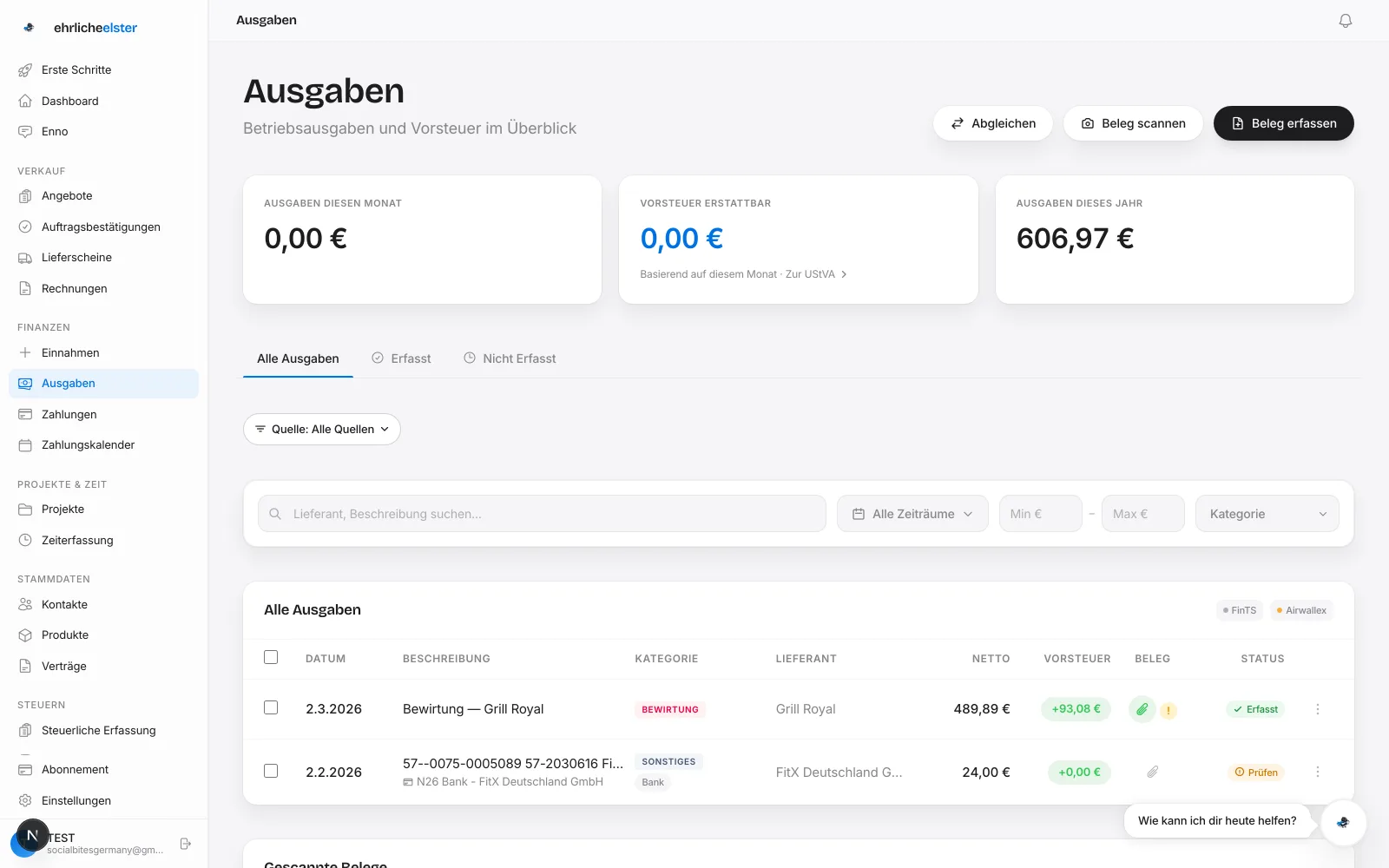Sort by DATUM column header
The width and height of the screenshot is (1389, 868).
(326, 659)
